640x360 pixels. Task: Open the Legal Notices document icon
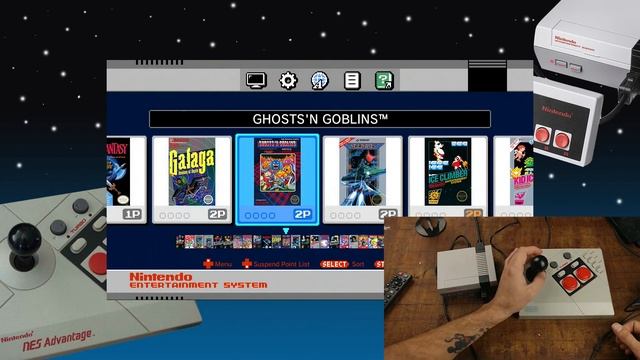pos(352,80)
